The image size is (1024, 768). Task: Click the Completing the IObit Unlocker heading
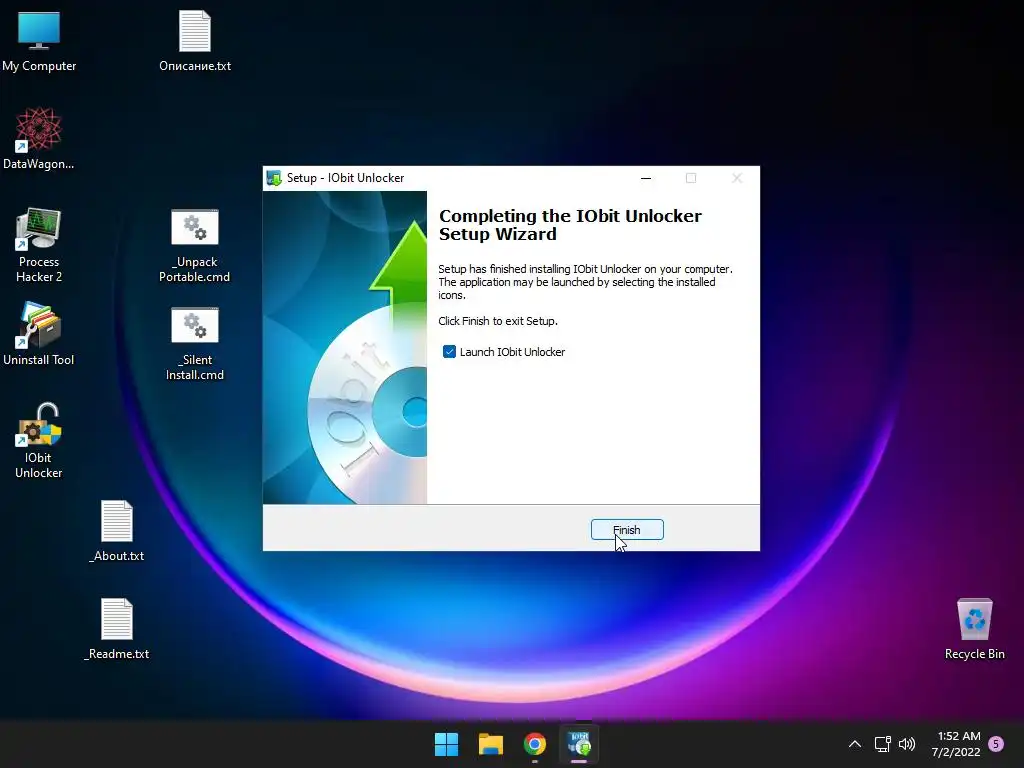click(570, 225)
